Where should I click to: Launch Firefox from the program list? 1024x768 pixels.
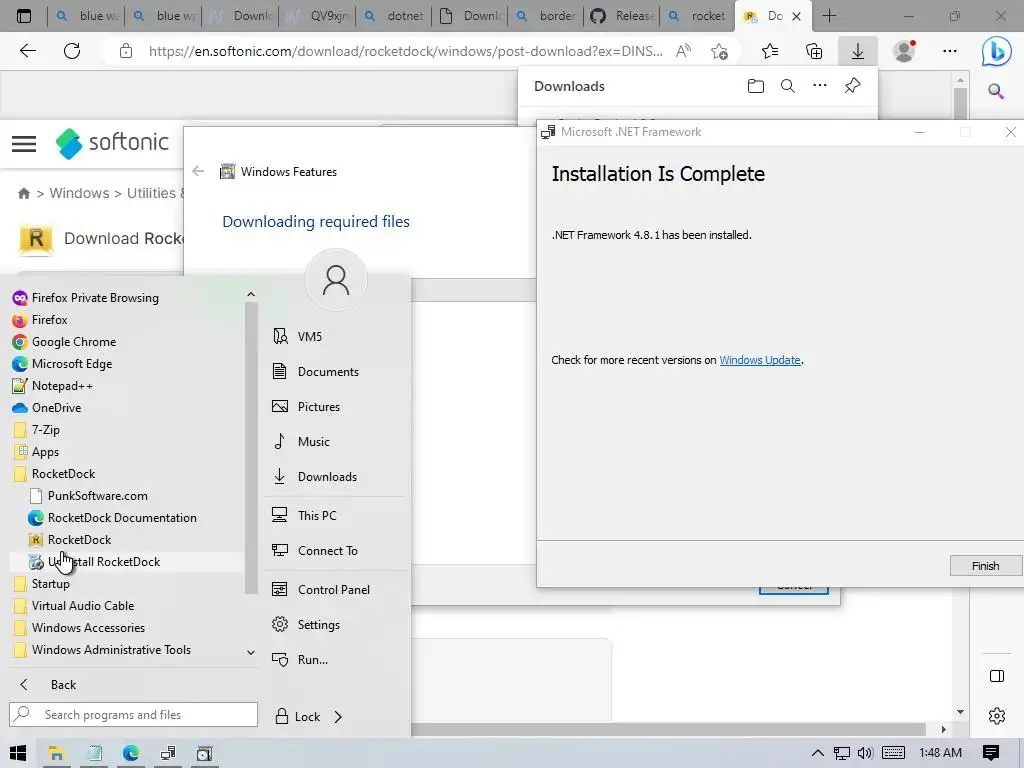[x=40, y=320]
